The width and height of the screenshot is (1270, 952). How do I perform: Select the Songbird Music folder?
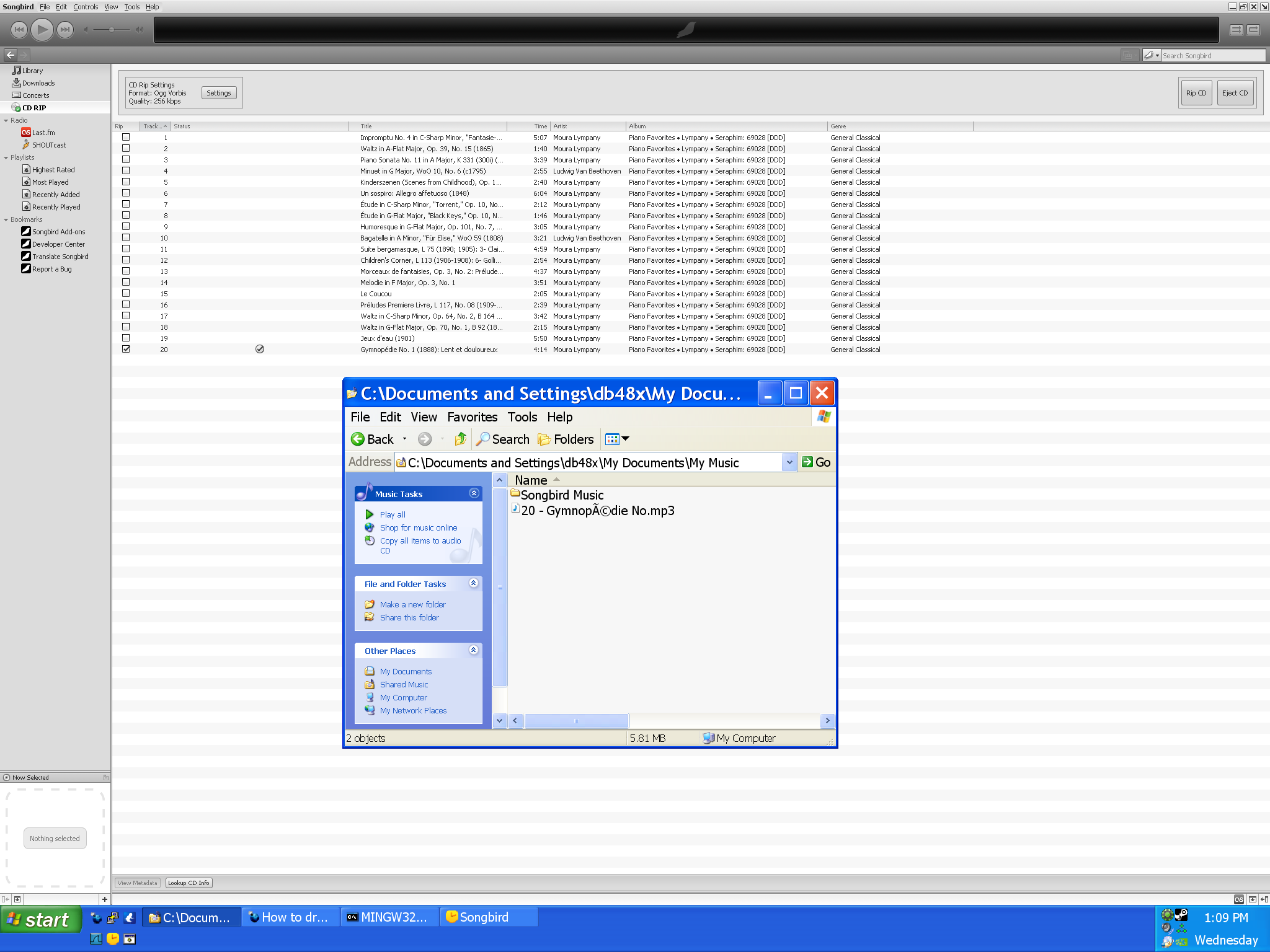[x=557, y=495]
